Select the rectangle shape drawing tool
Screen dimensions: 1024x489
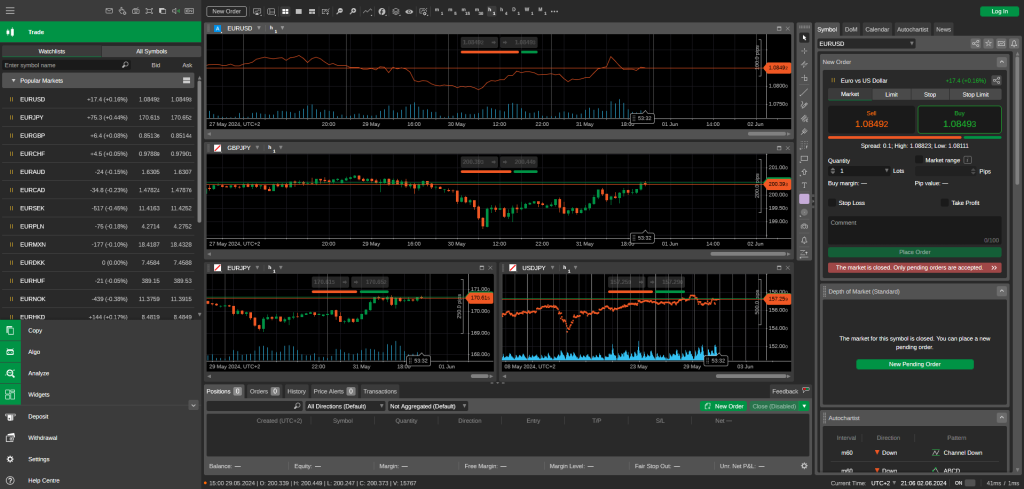[x=804, y=159]
